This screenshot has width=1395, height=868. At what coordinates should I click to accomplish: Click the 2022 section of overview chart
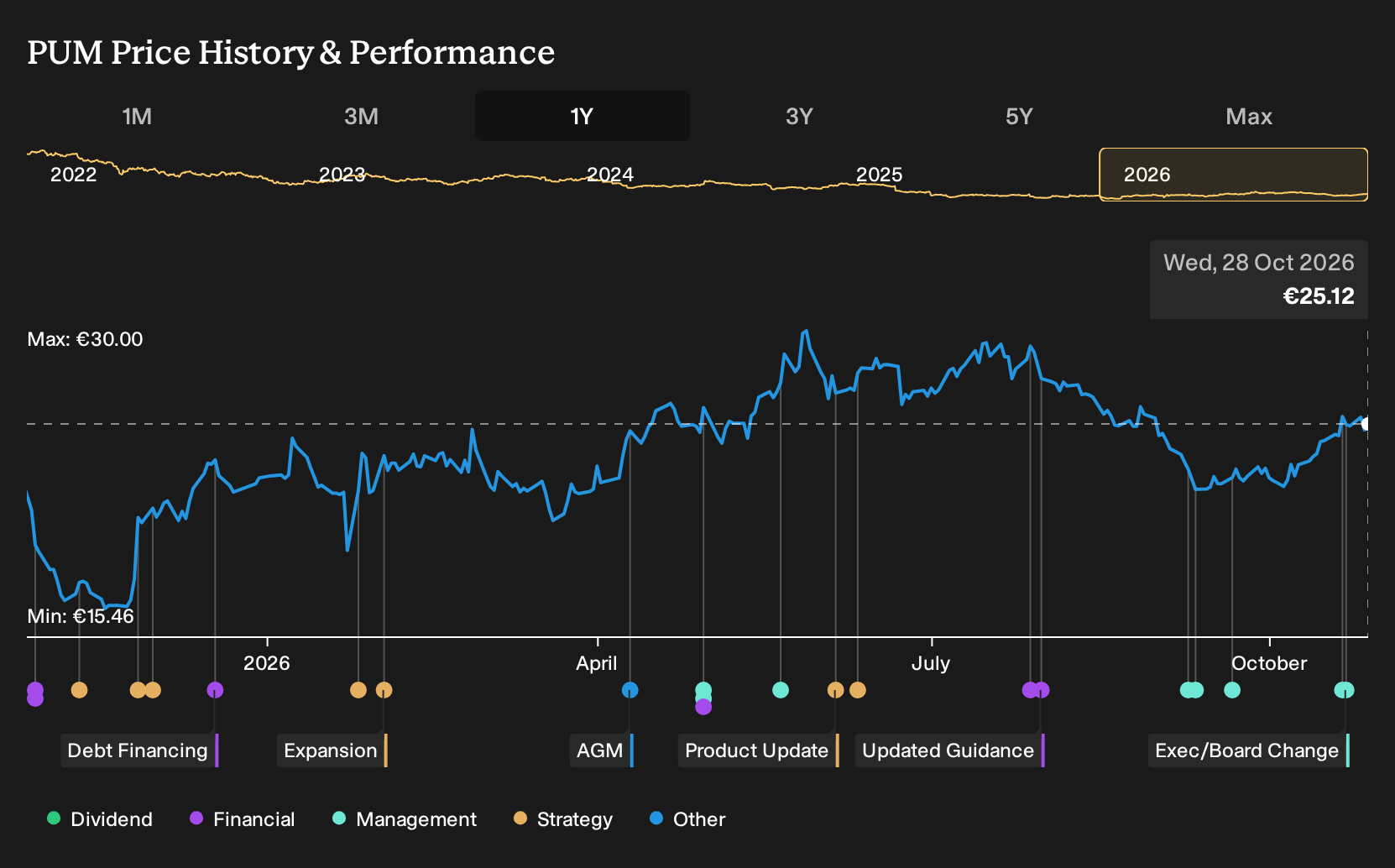point(74,175)
